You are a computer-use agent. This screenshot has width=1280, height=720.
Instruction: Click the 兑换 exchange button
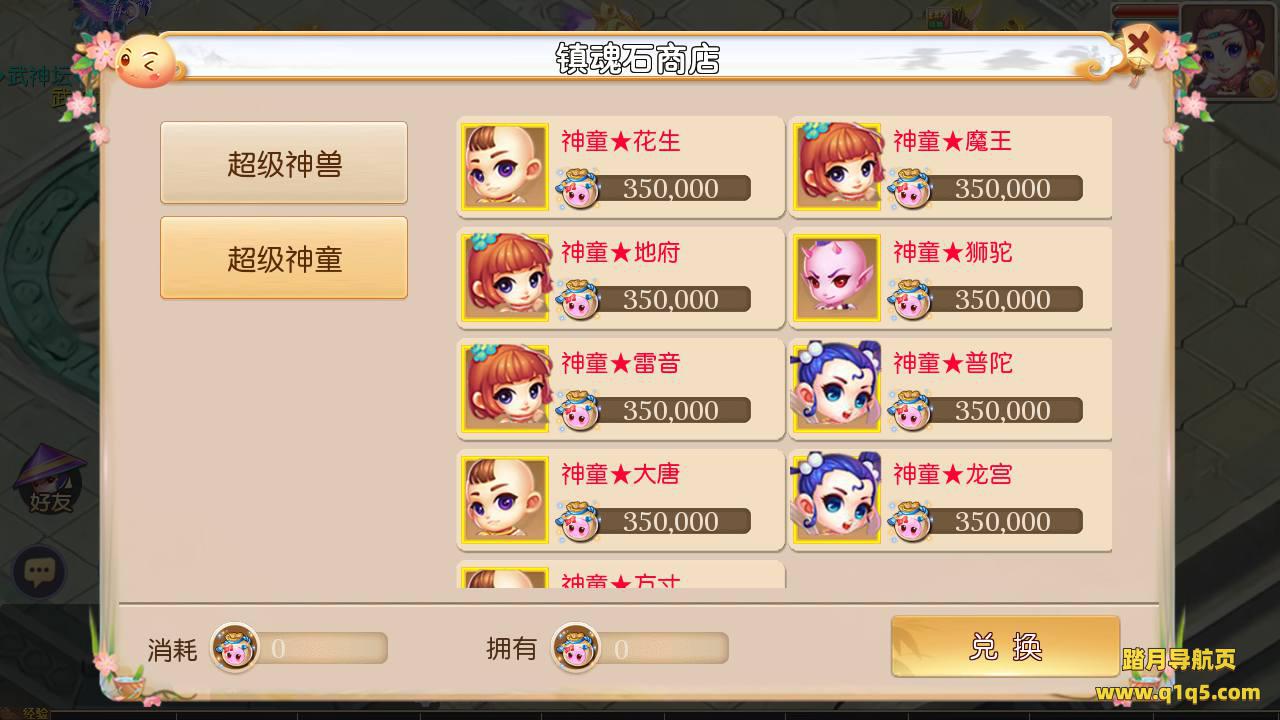pyautogui.click(x=1005, y=646)
